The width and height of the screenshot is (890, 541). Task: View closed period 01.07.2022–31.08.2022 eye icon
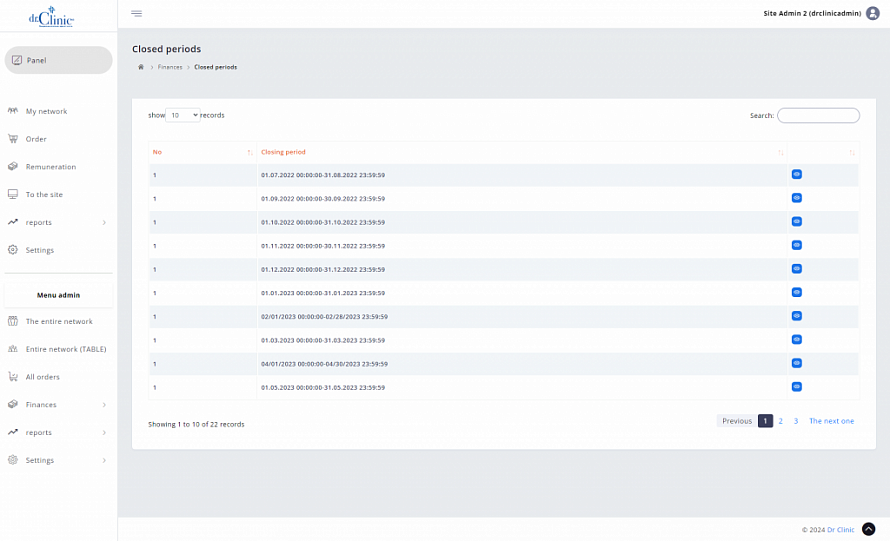(x=796, y=174)
